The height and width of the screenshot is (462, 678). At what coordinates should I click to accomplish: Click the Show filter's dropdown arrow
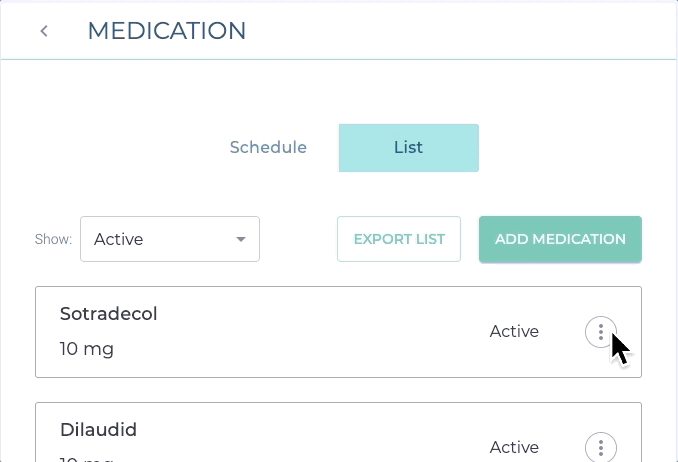click(x=240, y=239)
